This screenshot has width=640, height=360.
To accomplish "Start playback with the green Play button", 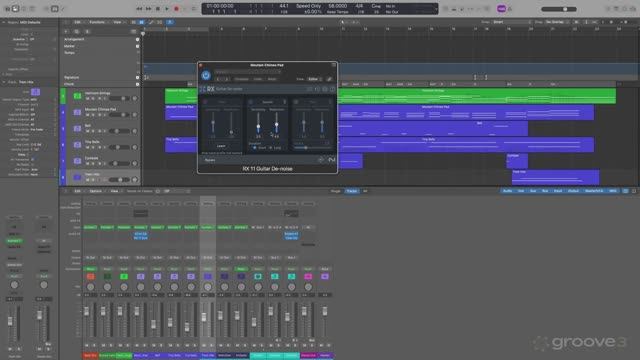I will tap(167, 9).
